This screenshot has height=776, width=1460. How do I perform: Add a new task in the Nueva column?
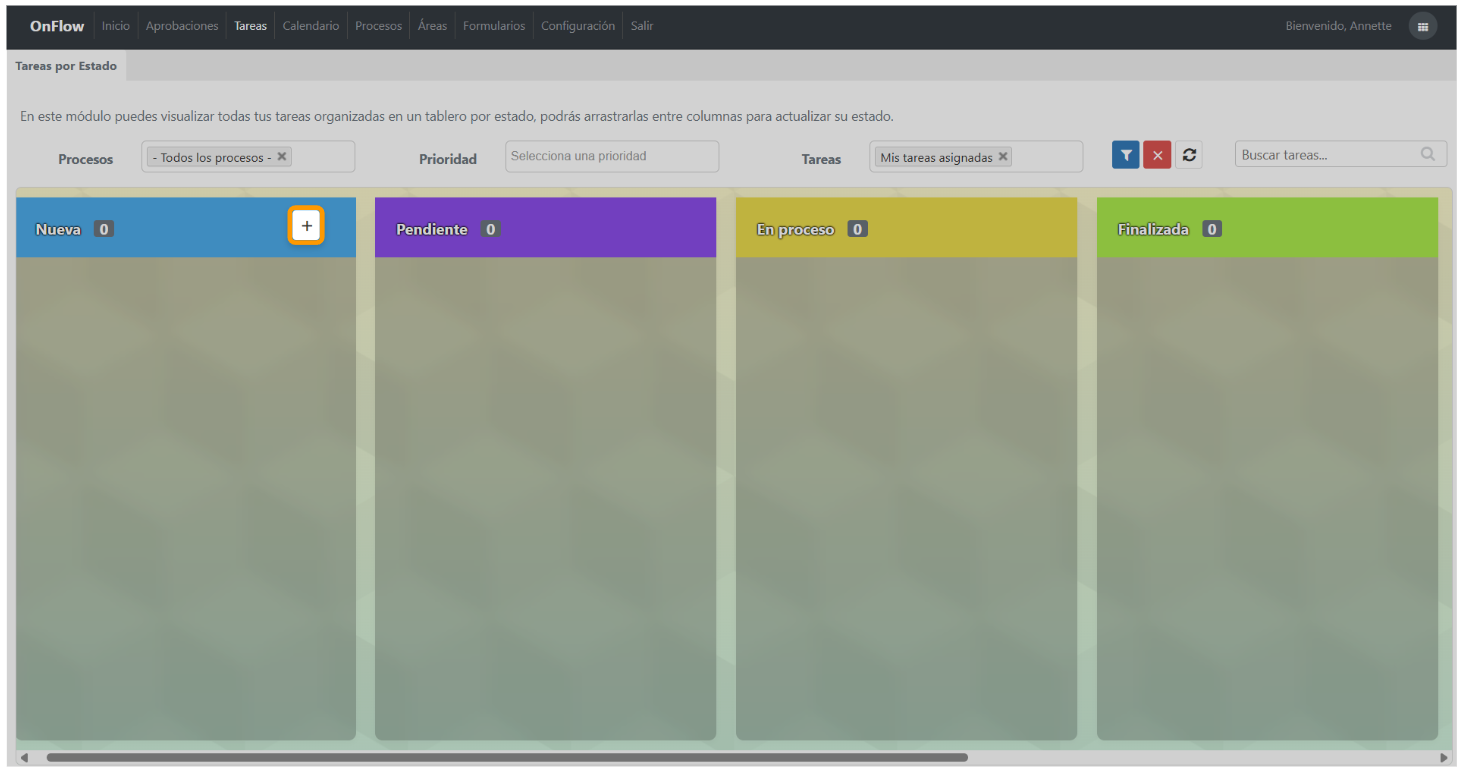307,226
